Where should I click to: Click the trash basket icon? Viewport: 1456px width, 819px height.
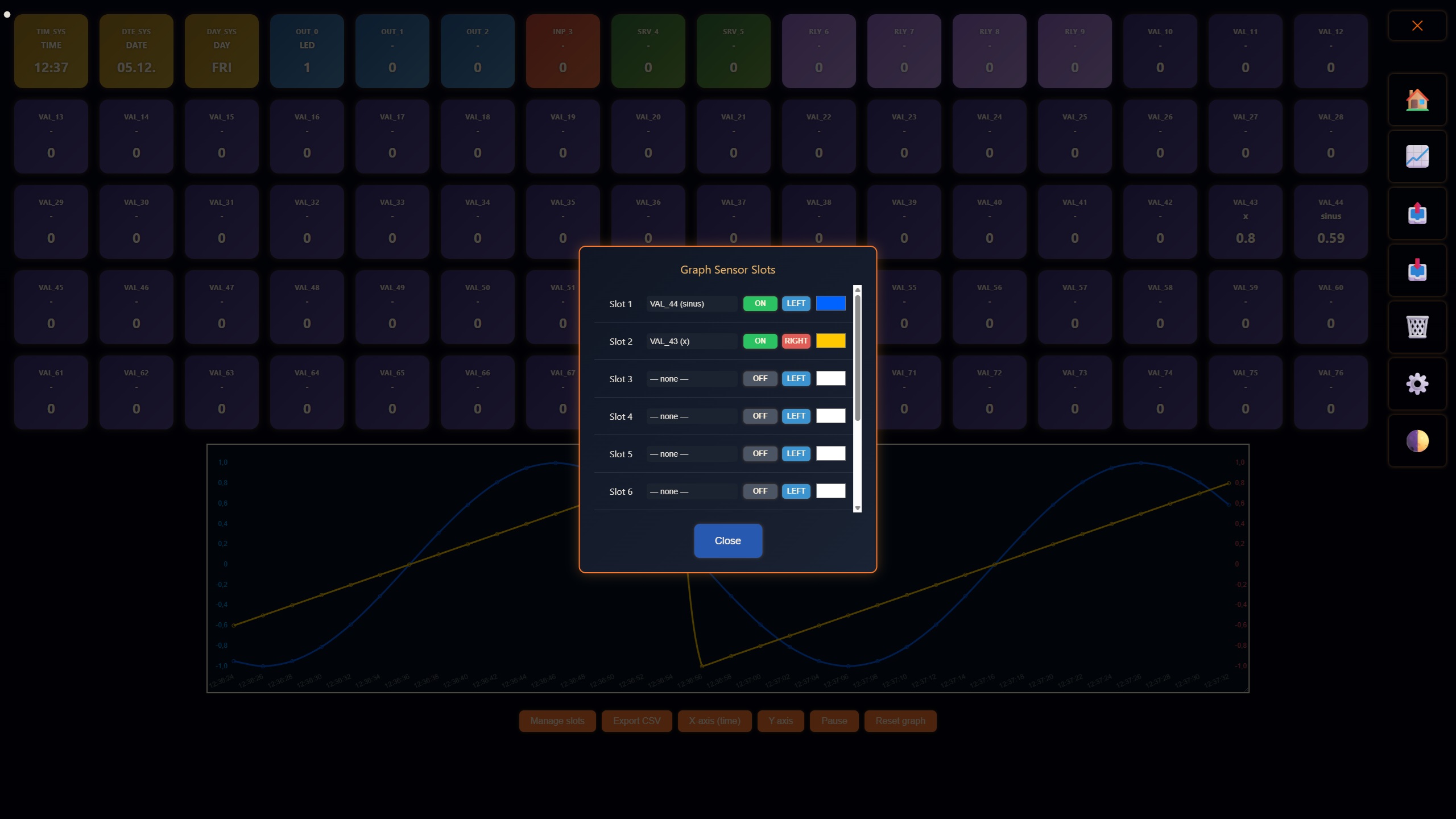1417,327
